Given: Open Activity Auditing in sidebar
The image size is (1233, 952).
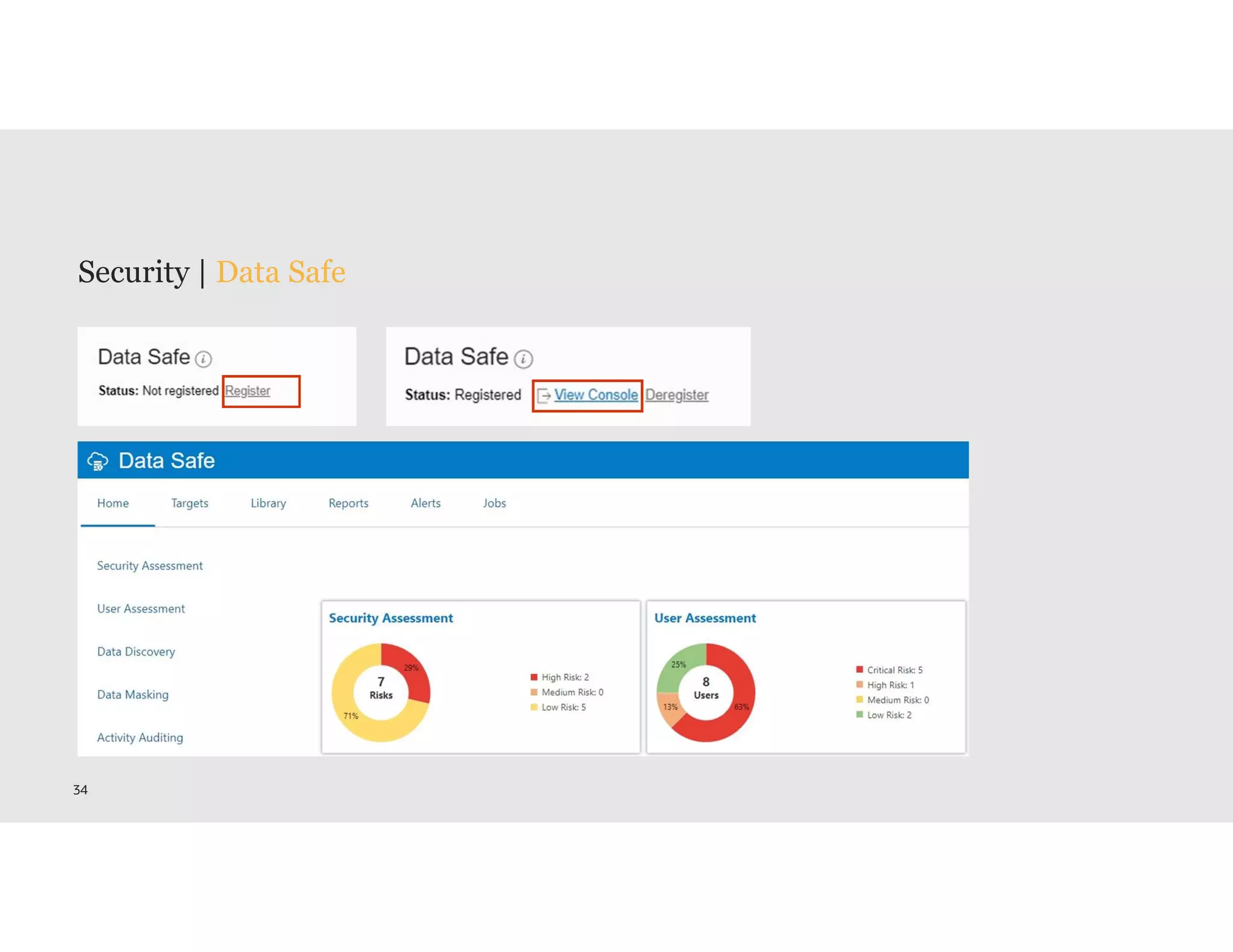Looking at the screenshot, I should tap(140, 737).
